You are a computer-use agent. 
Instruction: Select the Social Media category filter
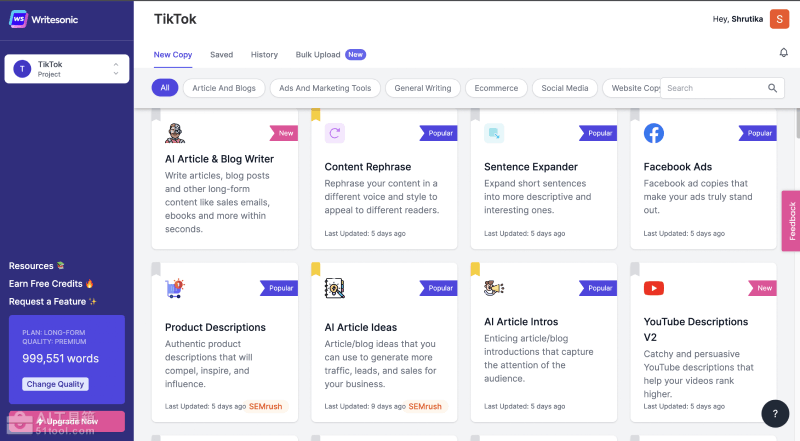click(565, 88)
